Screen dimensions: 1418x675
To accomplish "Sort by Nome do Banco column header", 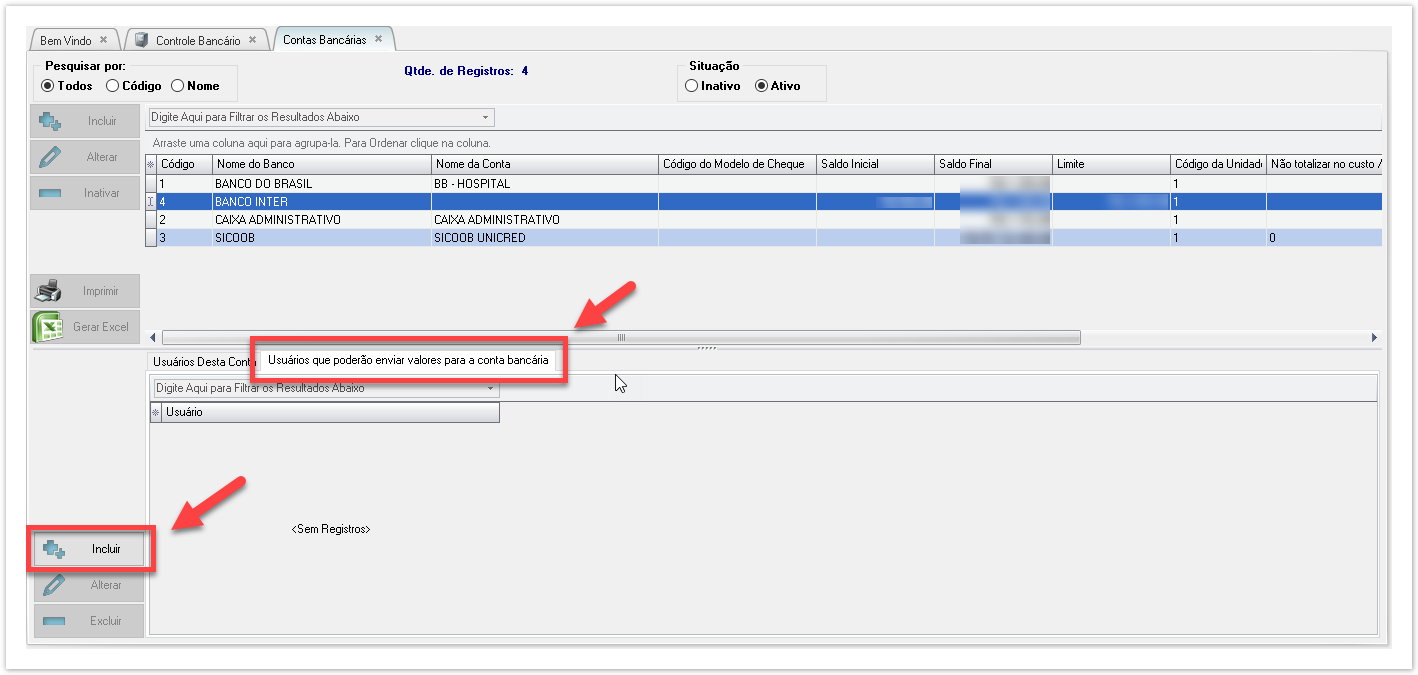I will coord(321,164).
